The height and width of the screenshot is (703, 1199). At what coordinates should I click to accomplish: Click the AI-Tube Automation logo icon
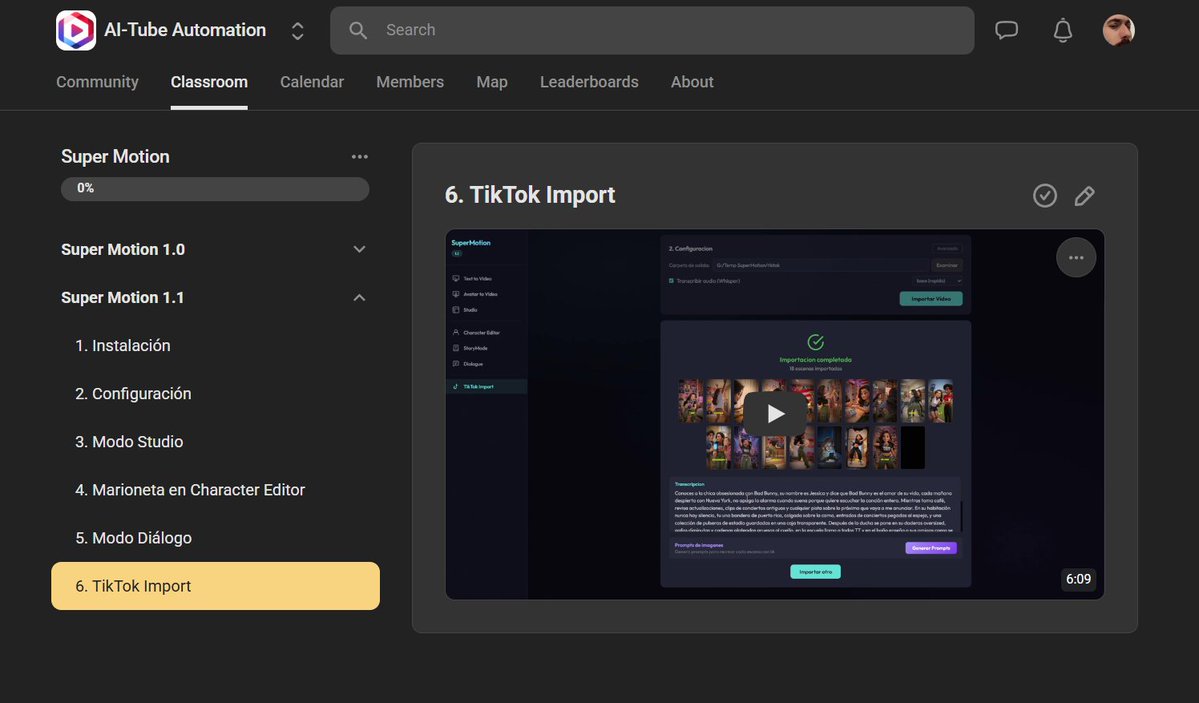(x=76, y=31)
